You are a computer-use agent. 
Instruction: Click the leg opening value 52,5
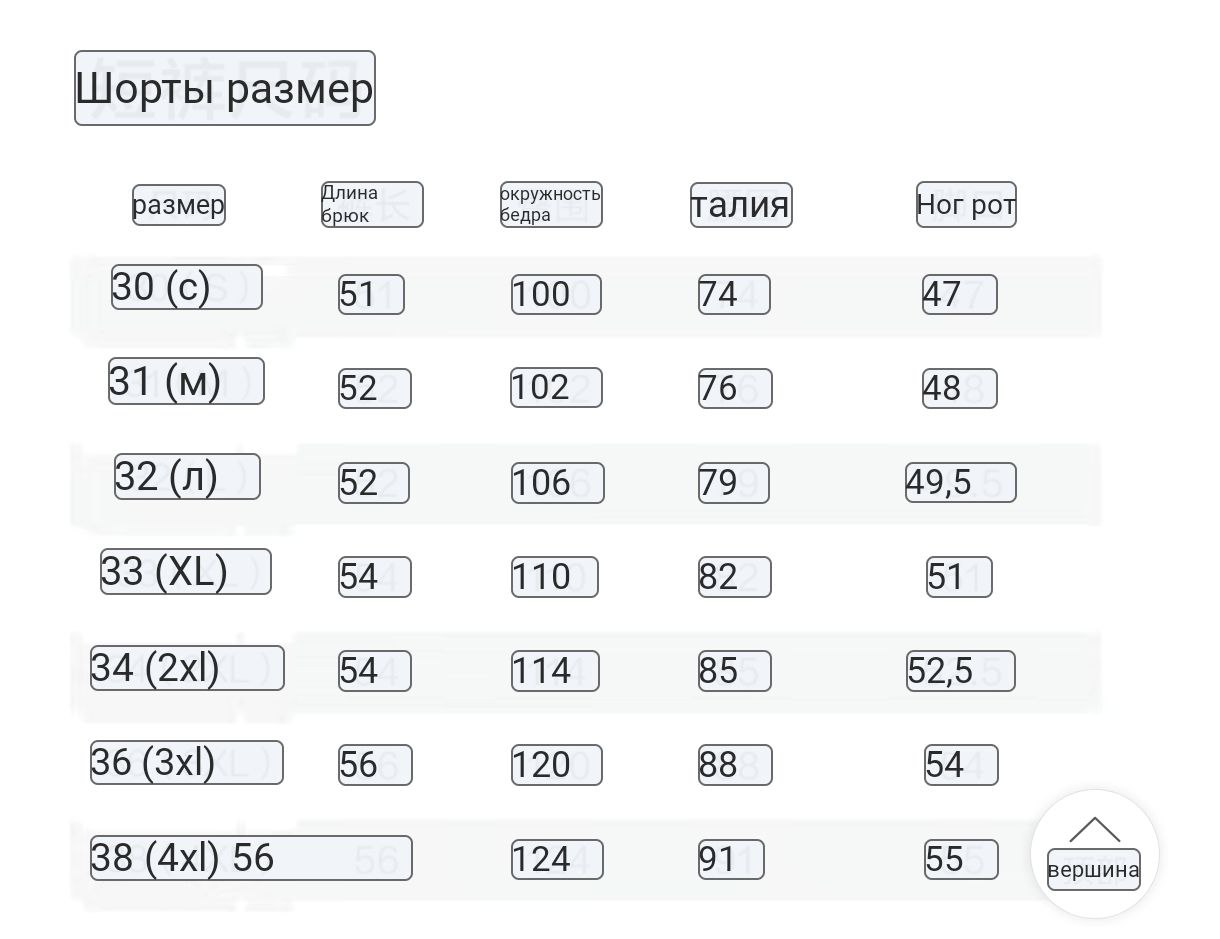[961, 671]
